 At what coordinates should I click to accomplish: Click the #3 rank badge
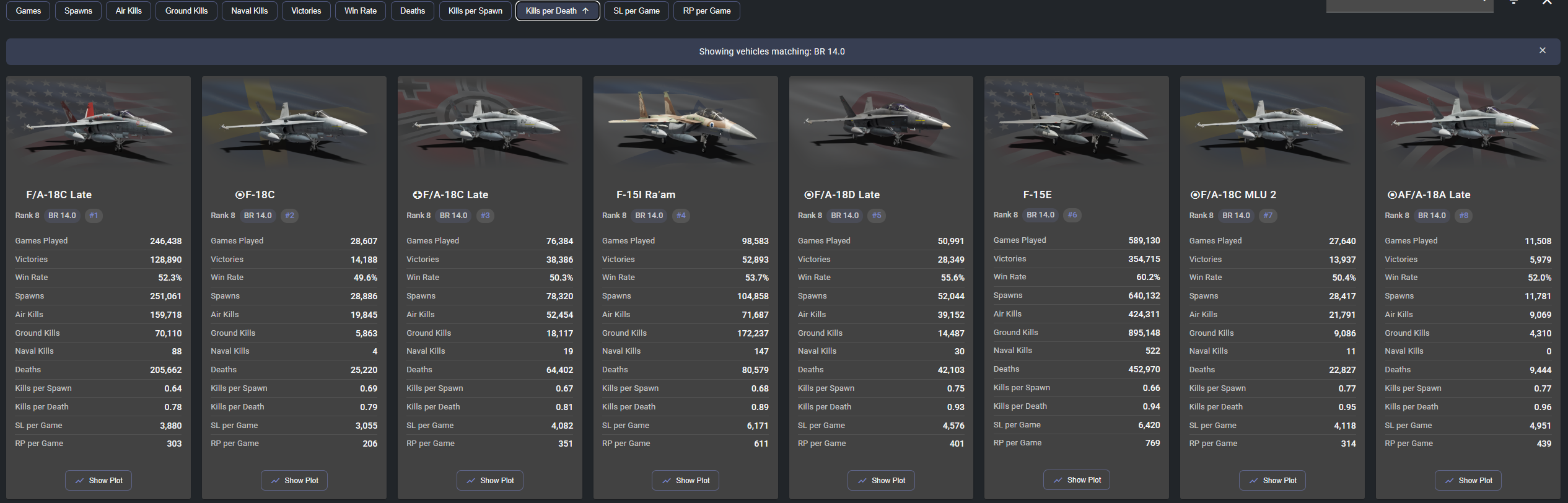coord(485,216)
